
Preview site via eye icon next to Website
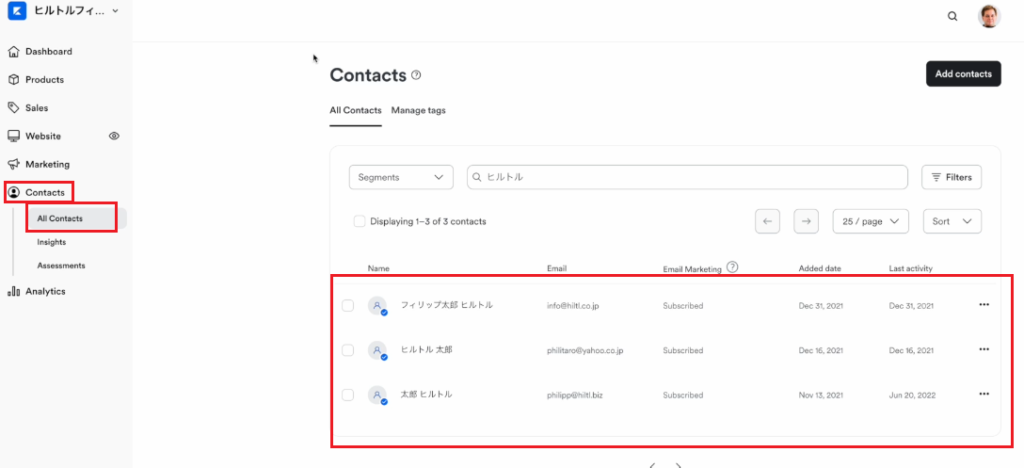pyautogui.click(x=114, y=136)
